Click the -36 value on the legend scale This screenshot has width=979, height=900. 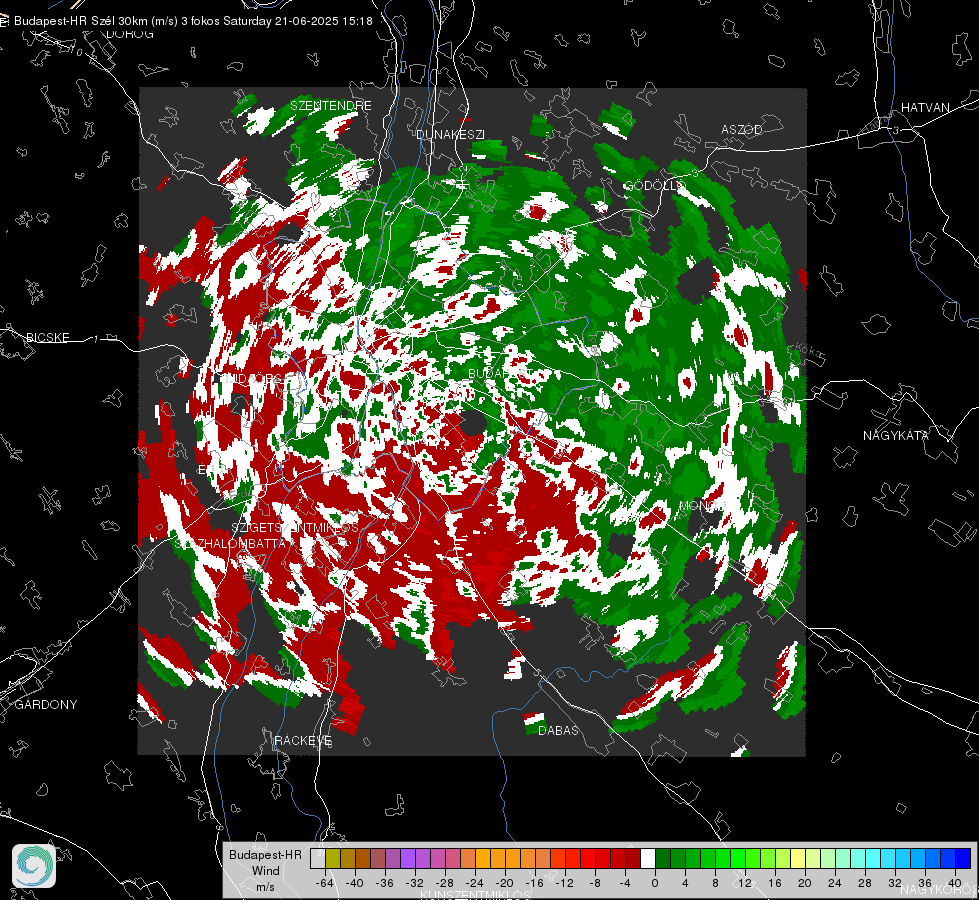pyautogui.click(x=385, y=883)
